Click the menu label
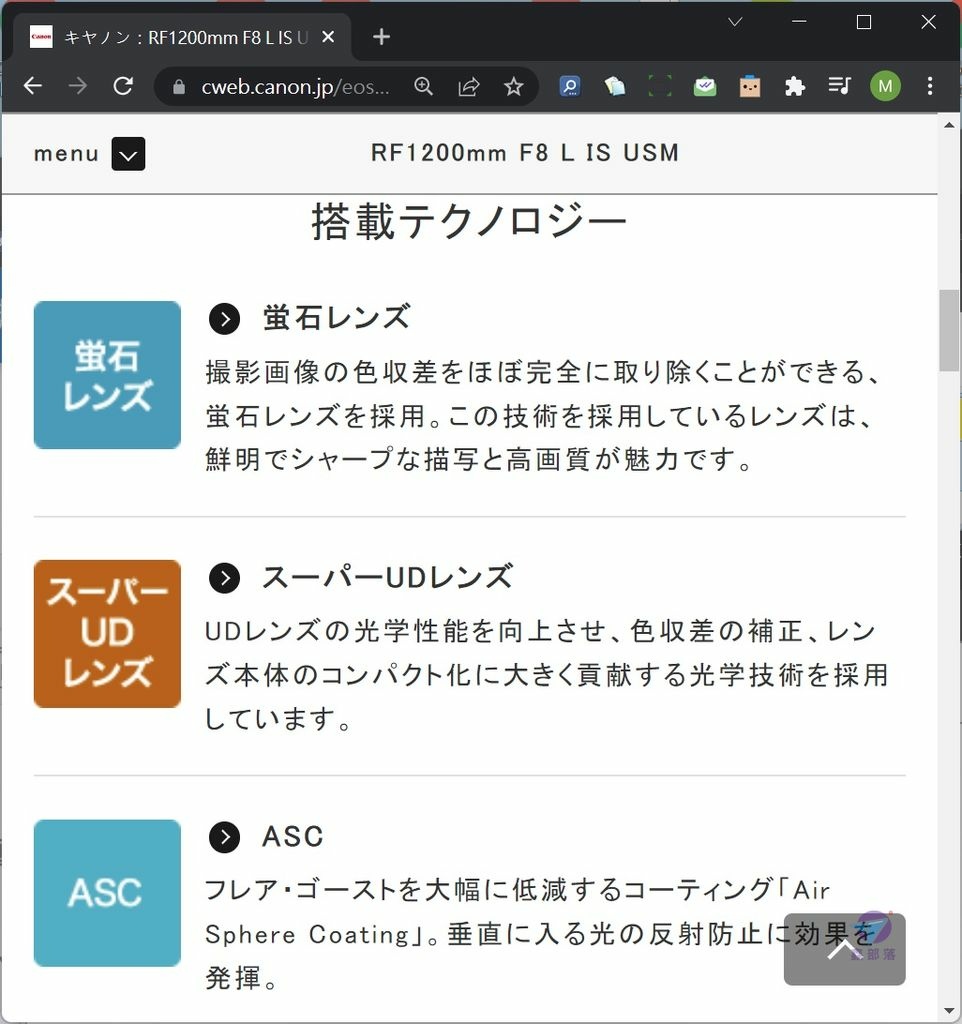This screenshot has width=962, height=1024. click(66, 153)
